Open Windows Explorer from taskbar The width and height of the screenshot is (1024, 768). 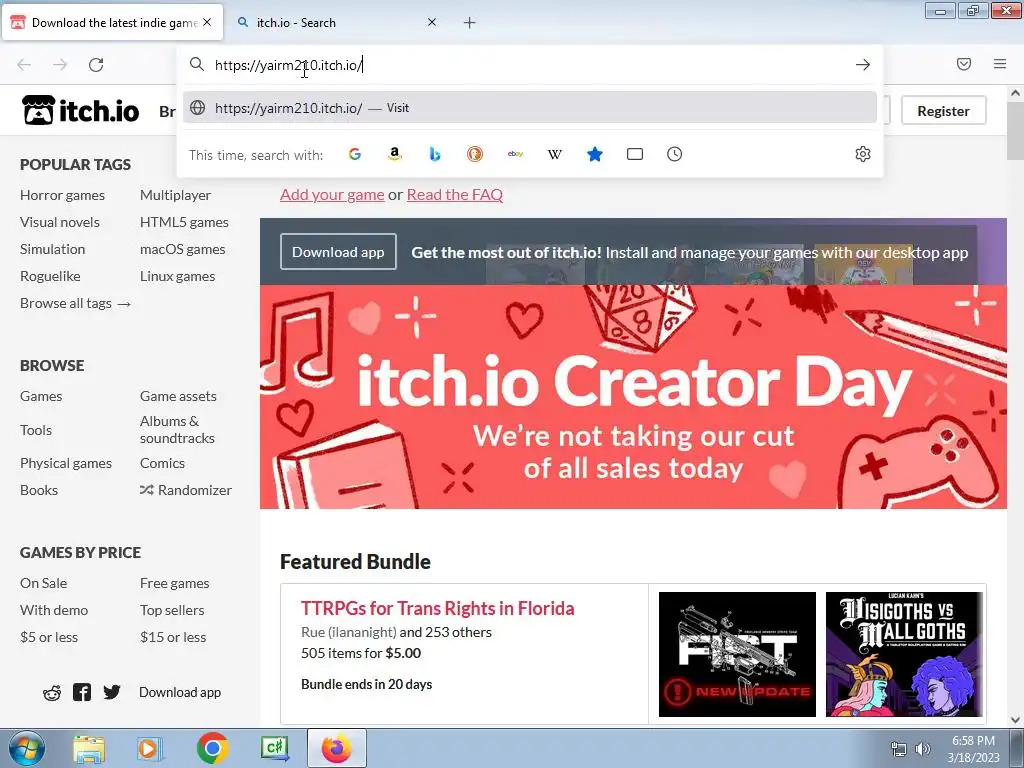pyautogui.click(x=88, y=749)
